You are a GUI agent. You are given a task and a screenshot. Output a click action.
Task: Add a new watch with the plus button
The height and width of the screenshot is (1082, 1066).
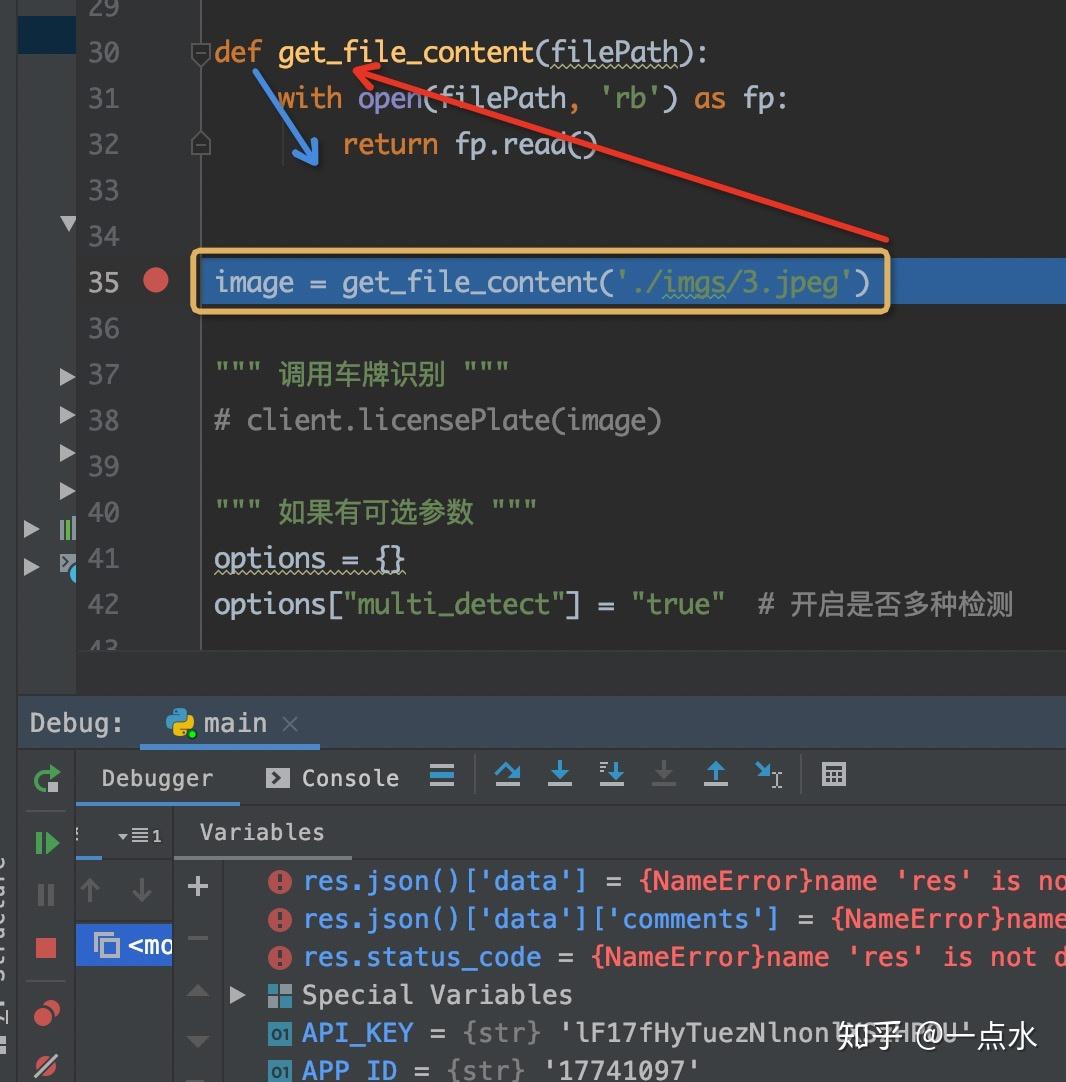coord(197,884)
